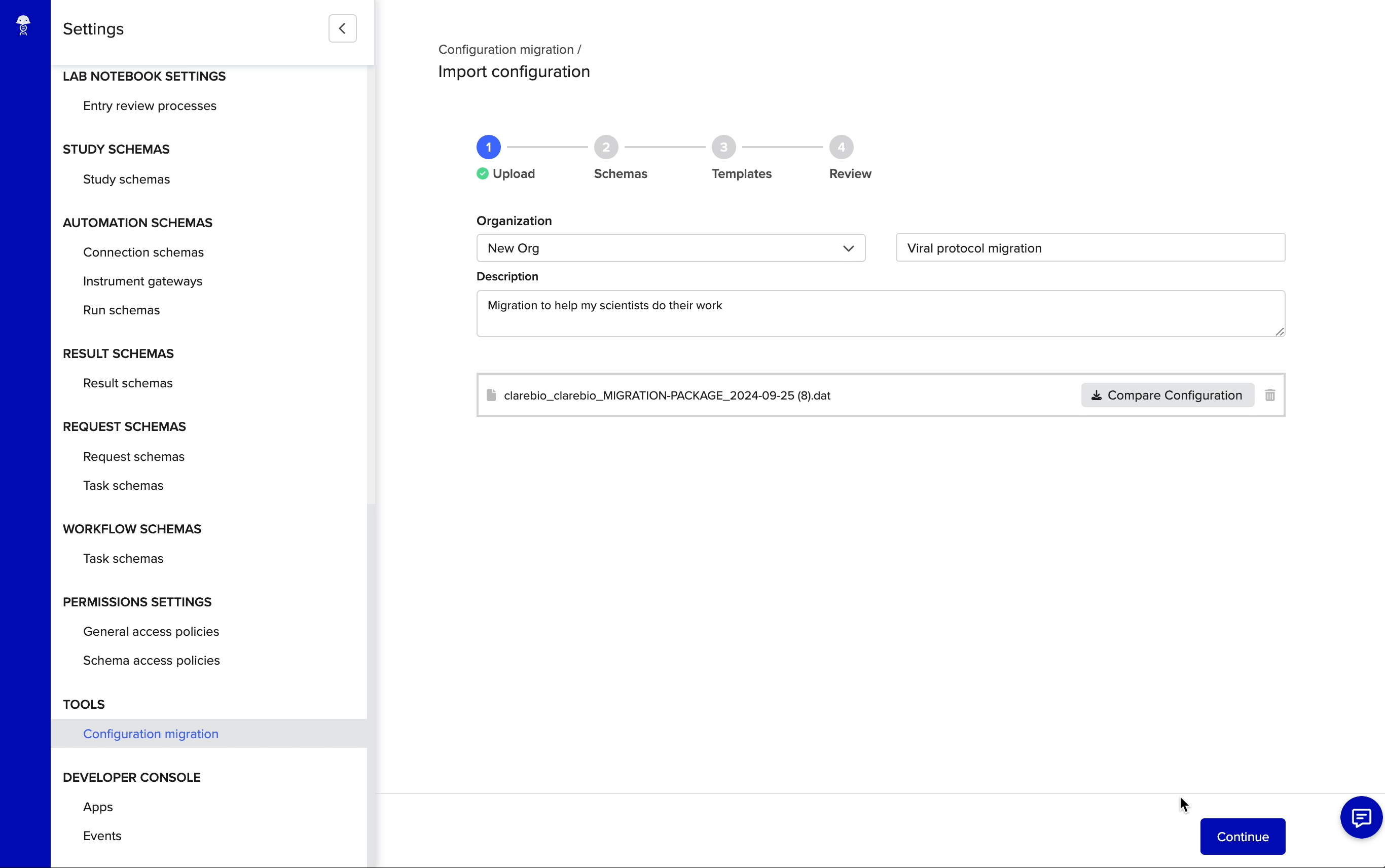Click the document icon on the migration package row

click(491, 394)
